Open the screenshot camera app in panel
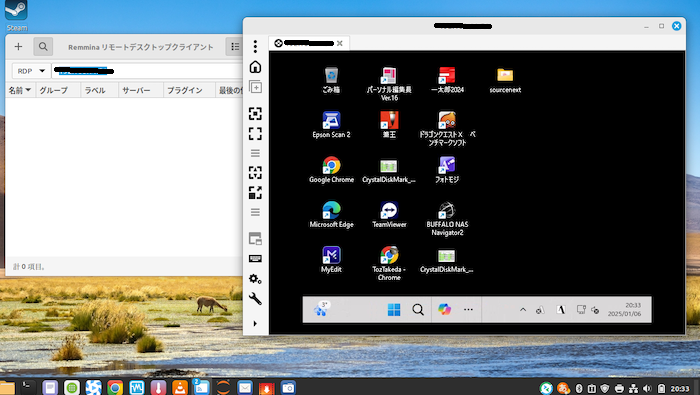This screenshot has height=395, width=700. tap(288, 388)
